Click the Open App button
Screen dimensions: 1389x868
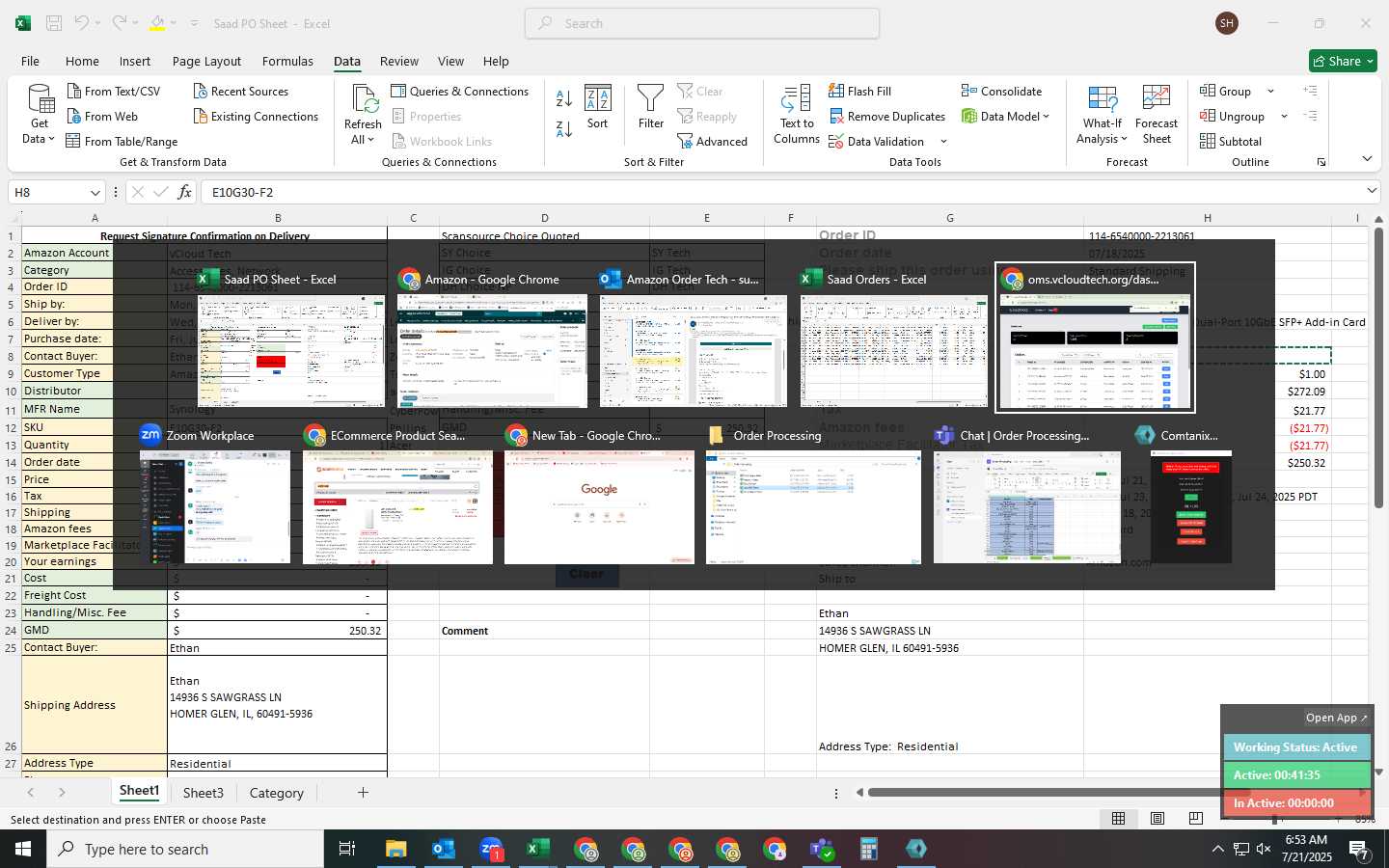[1337, 718]
